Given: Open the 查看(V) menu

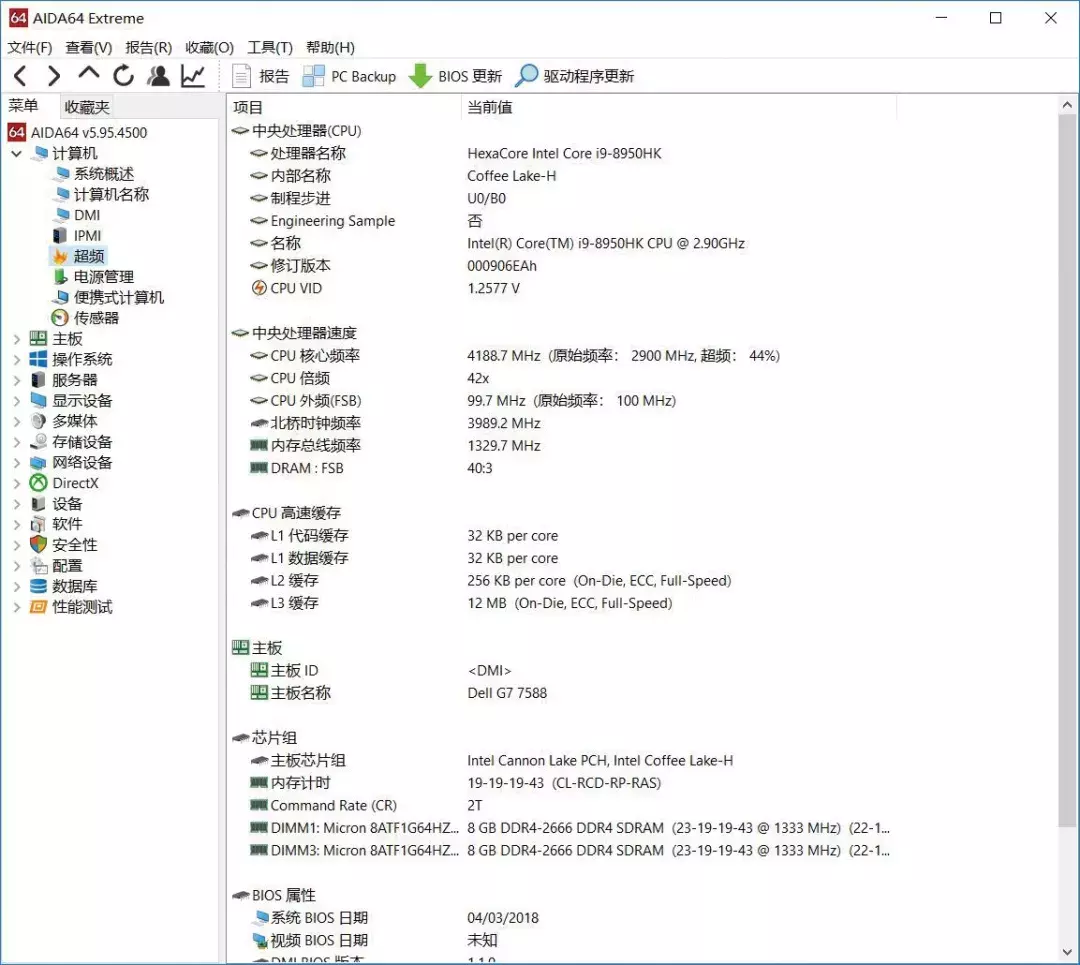Looking at the screenshot, I should click(88, 48).
